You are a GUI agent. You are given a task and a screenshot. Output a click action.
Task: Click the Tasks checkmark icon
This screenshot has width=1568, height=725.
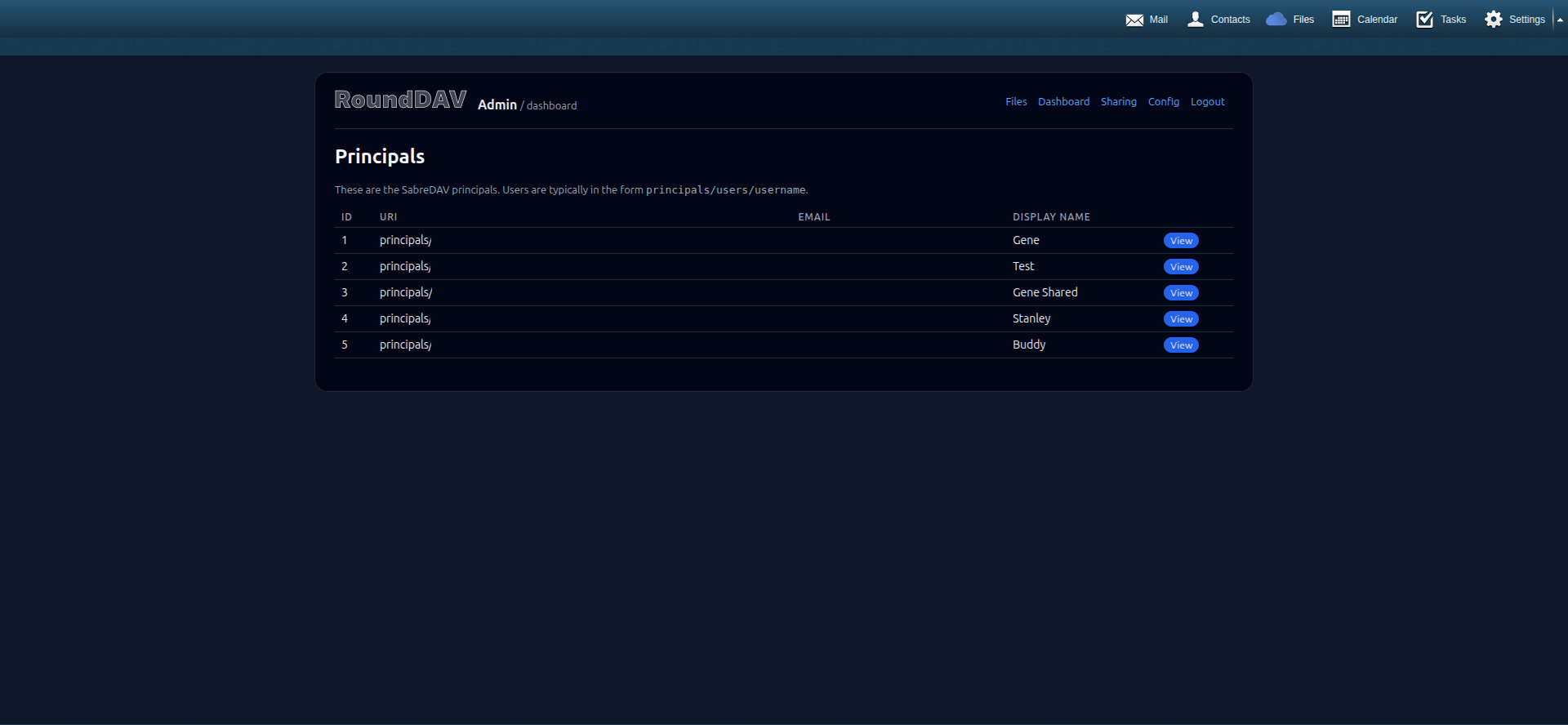click(1425, 20)
